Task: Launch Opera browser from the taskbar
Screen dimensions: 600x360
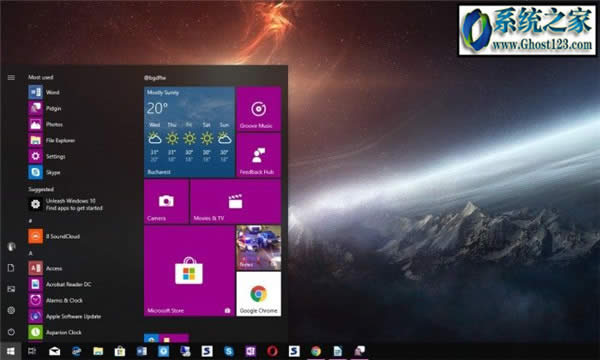Action: (272, 351)
